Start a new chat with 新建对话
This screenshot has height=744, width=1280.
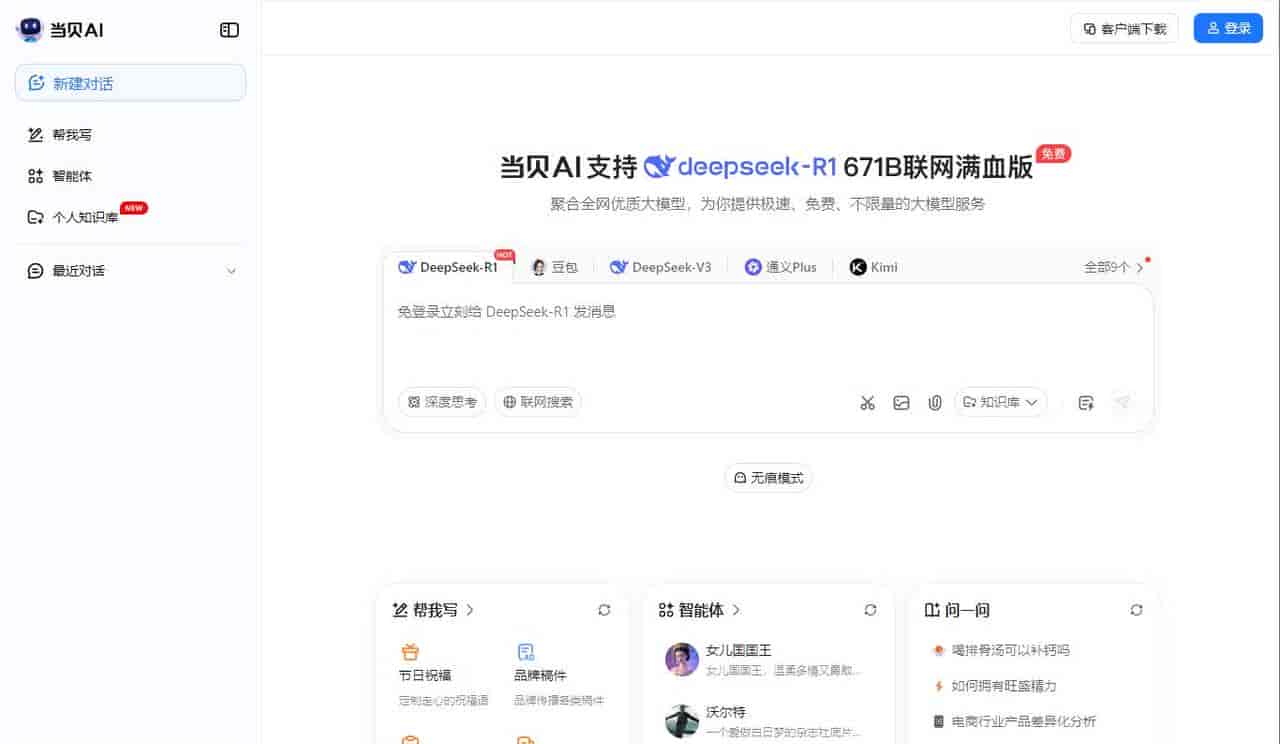(x=131, y=83)
